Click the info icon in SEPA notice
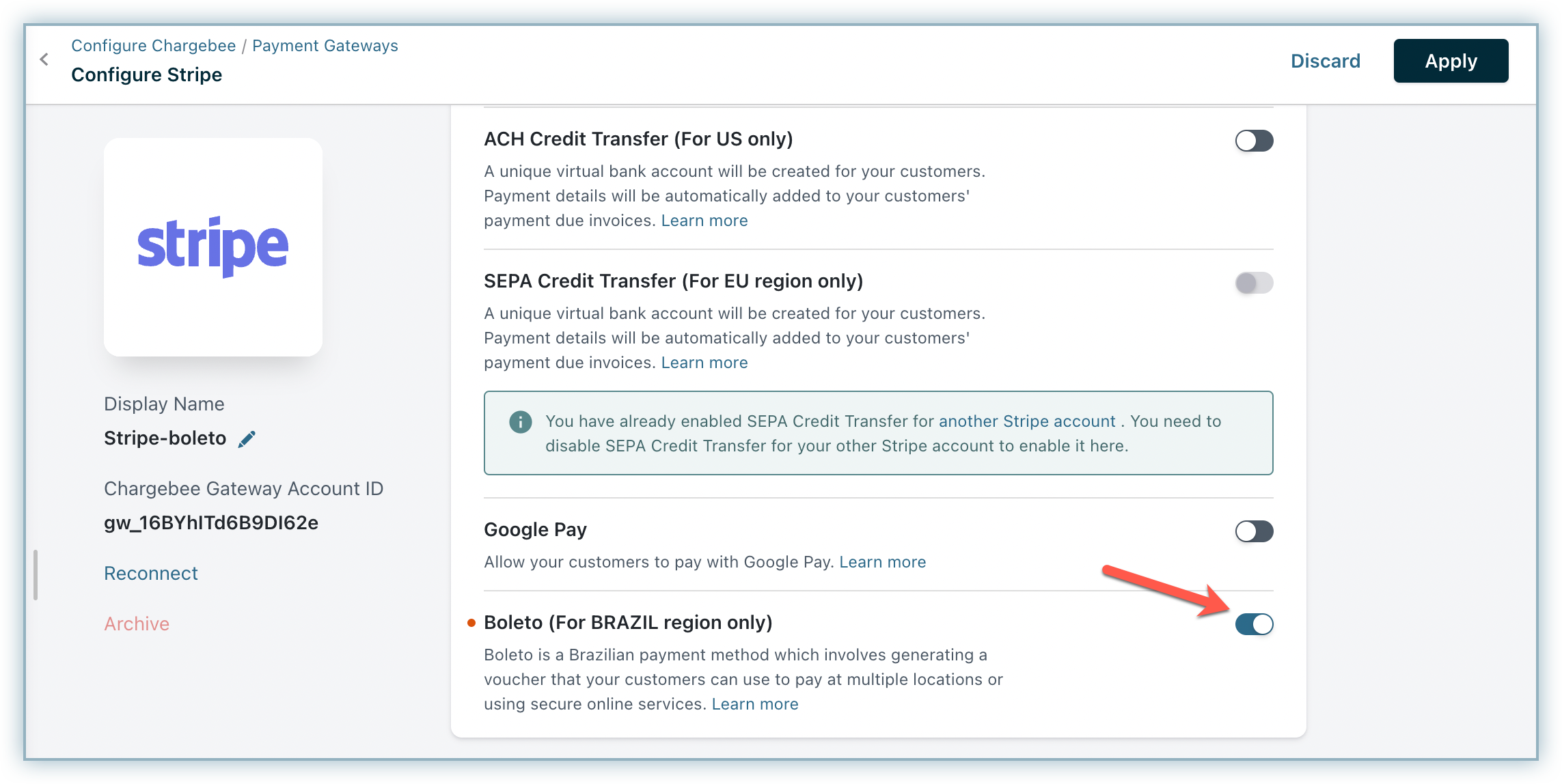Image resolution: width=1562 pixels, height=784 pixels. (521, 422)
